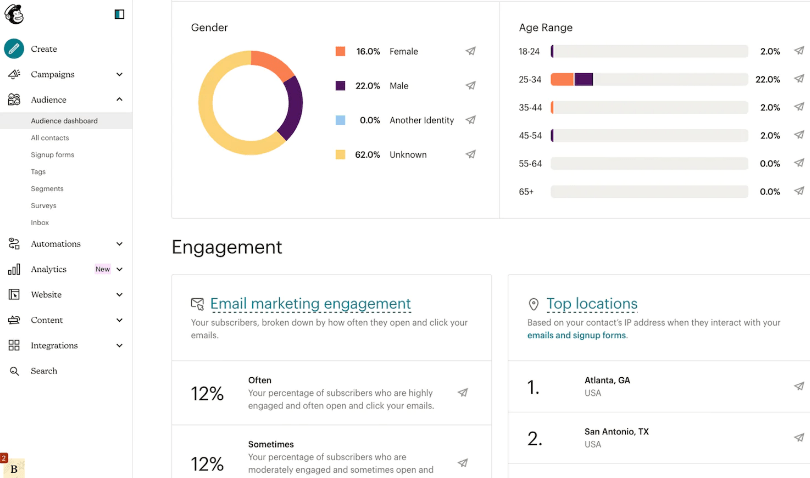Click the Search magnifier icon
Viewport: 810px width, 478px height.
14,371
